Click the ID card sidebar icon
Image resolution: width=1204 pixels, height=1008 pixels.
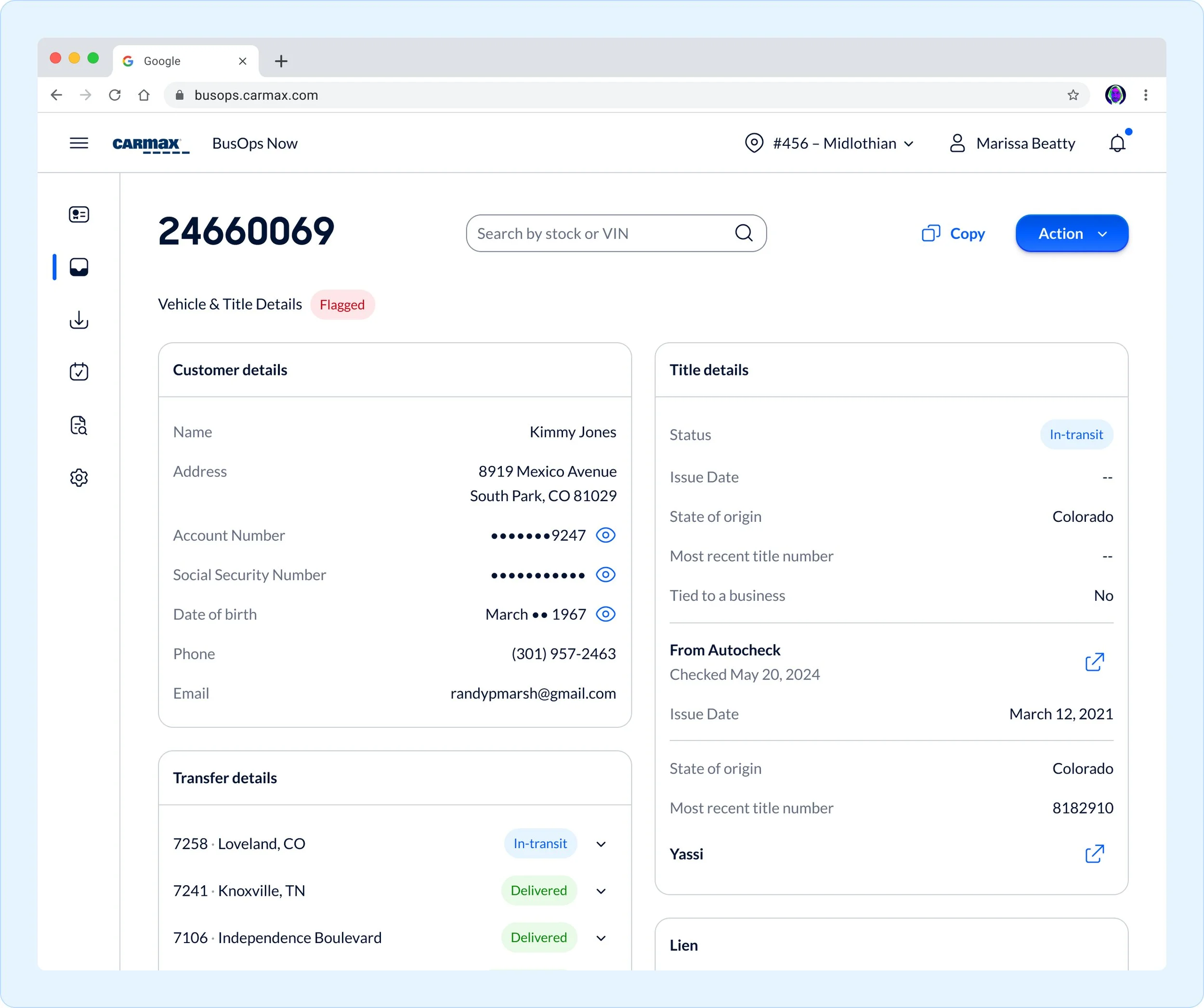(x=79, y=214)
